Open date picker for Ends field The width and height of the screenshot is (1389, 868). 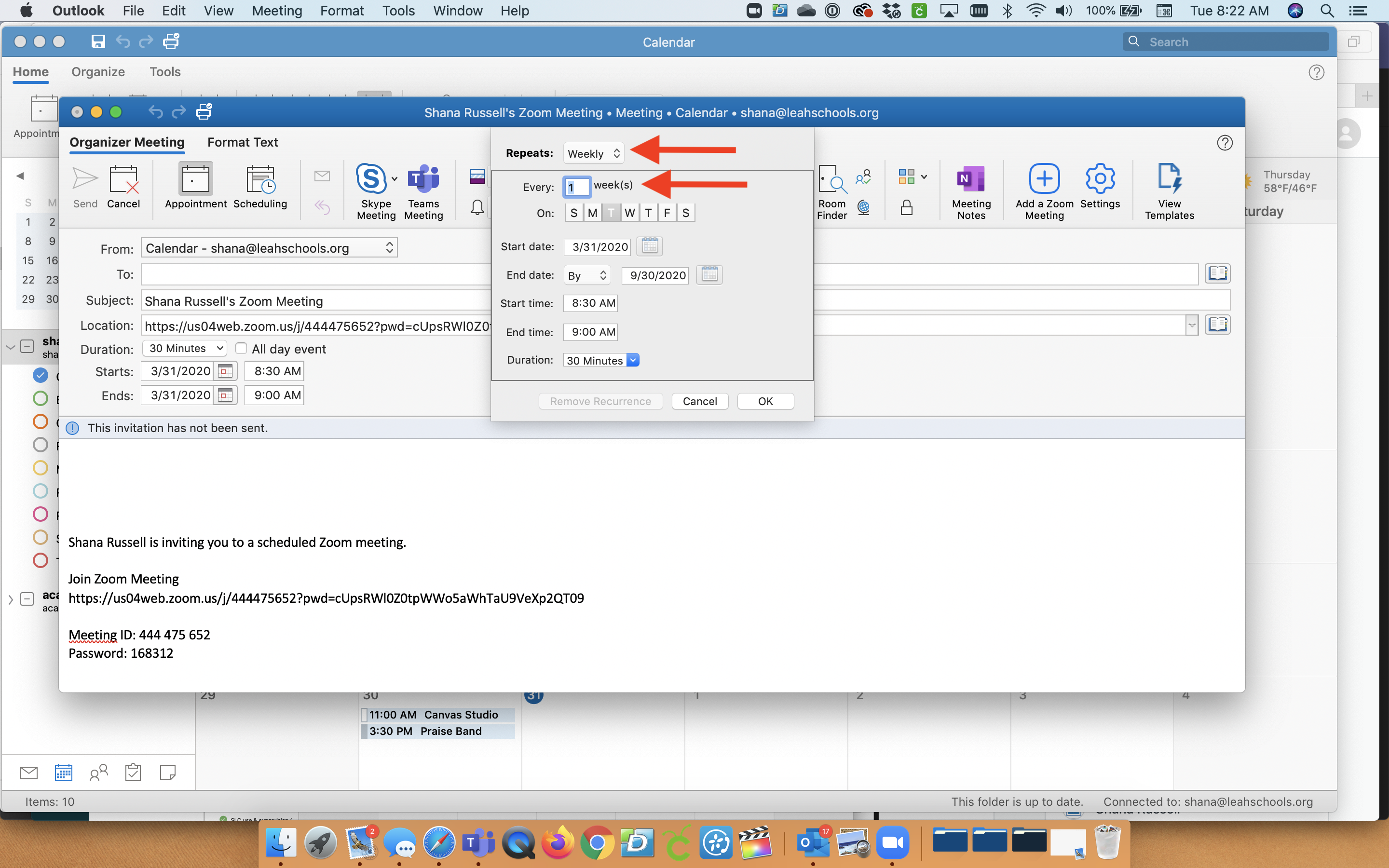pos(225,395)
